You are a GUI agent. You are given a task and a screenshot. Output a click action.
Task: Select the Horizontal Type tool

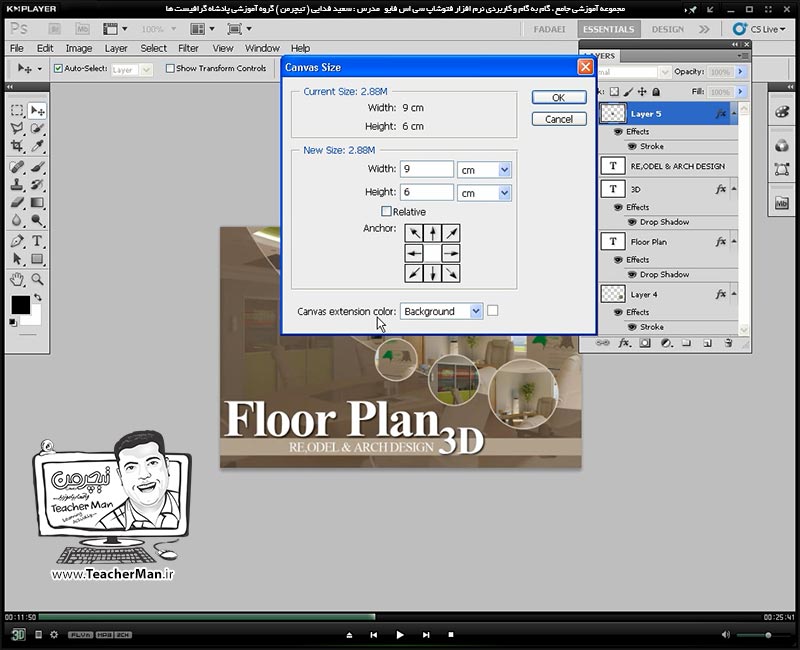tap(37, 240)
